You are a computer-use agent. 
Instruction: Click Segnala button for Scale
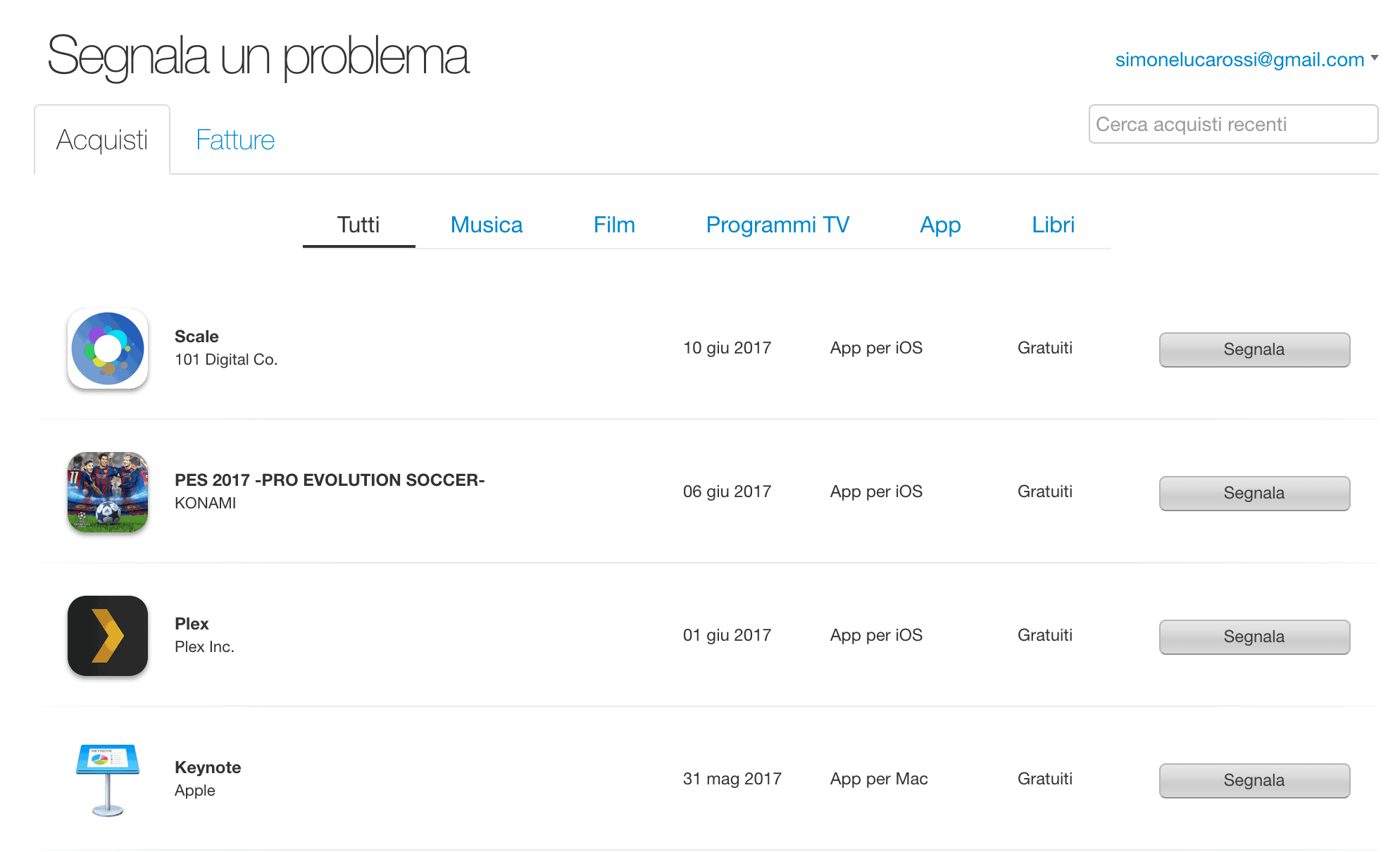(1254, 349)
